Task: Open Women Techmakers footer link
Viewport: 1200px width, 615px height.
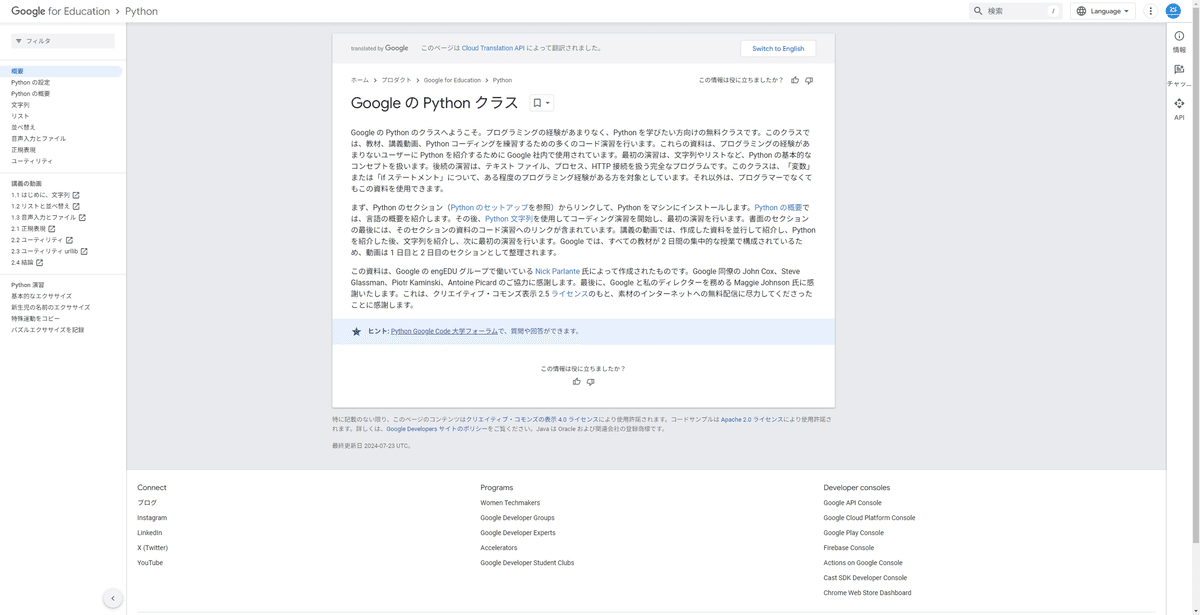Action: click(510, 503)
